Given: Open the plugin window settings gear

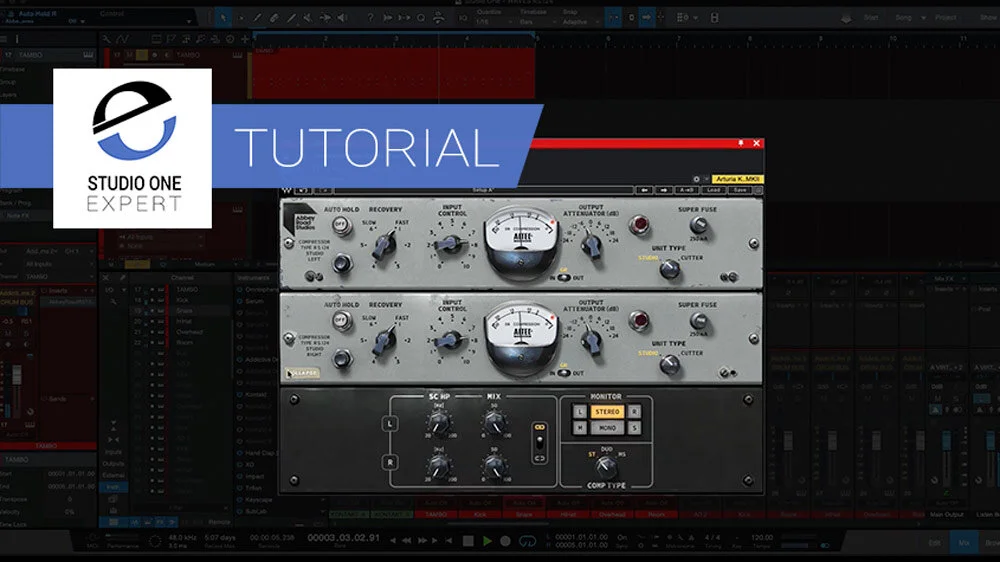Looking at the screenshot, I should click(x=696, y=179).
